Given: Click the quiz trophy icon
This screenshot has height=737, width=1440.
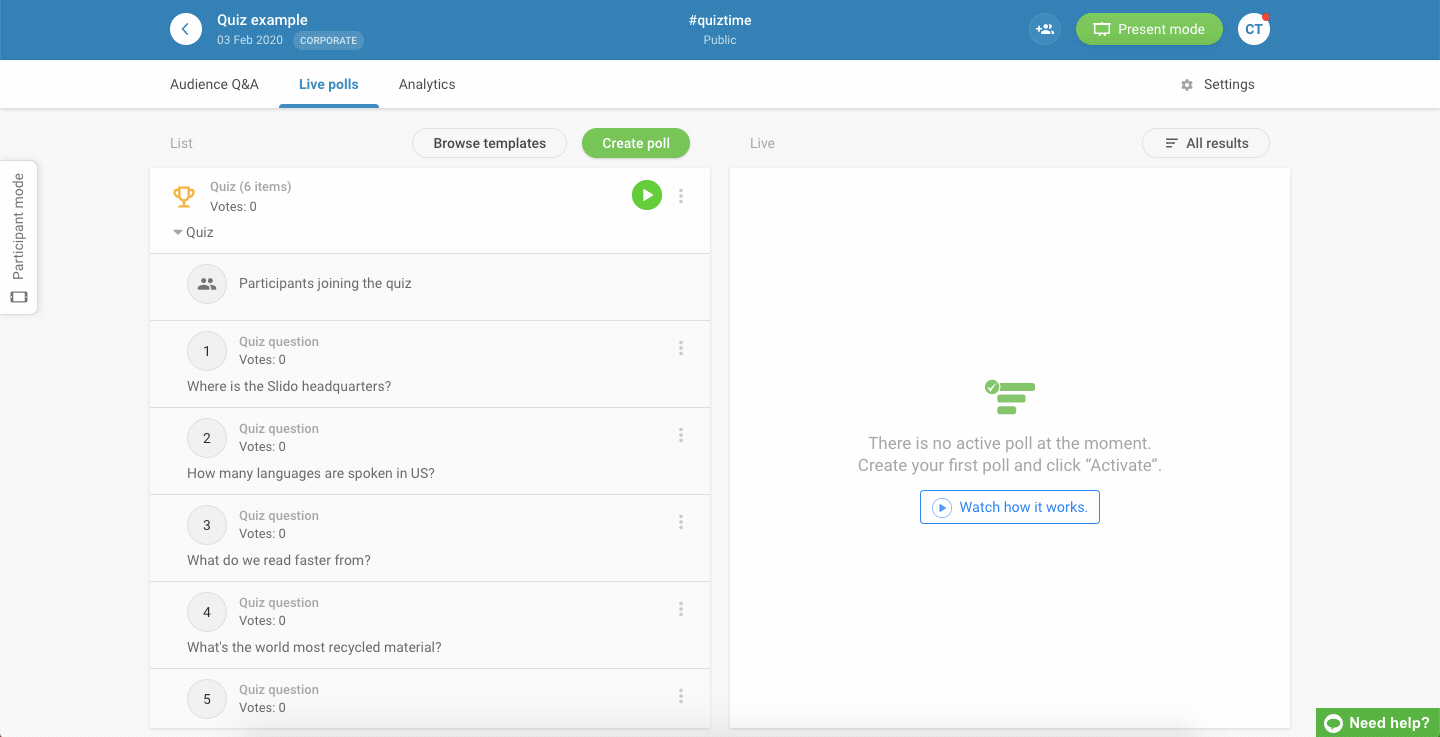Looking at the screenshot, I should point(184,197).
